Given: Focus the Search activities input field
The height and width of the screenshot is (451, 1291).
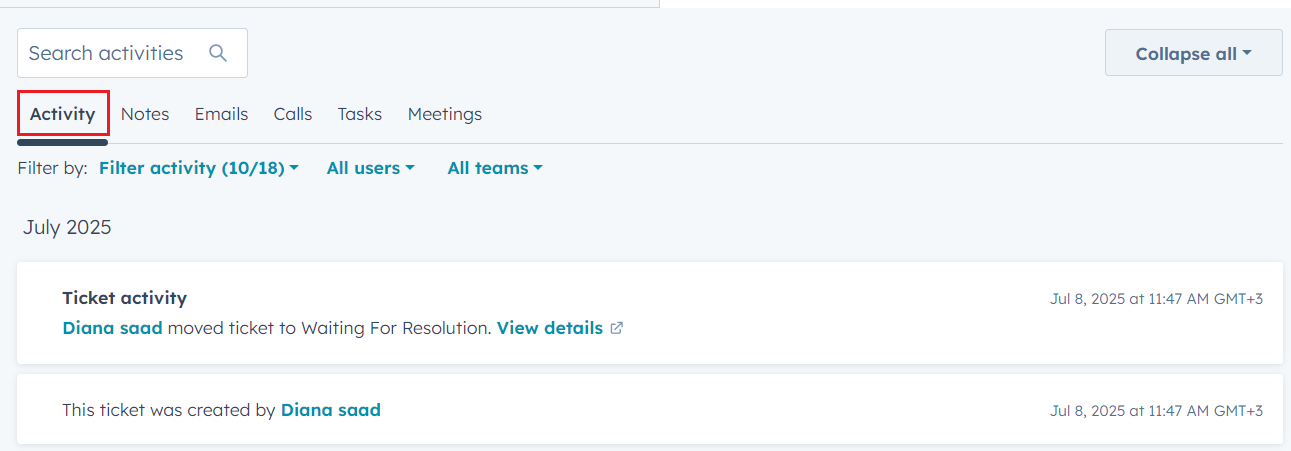Looking at the screenshot, I should (132, 53).
